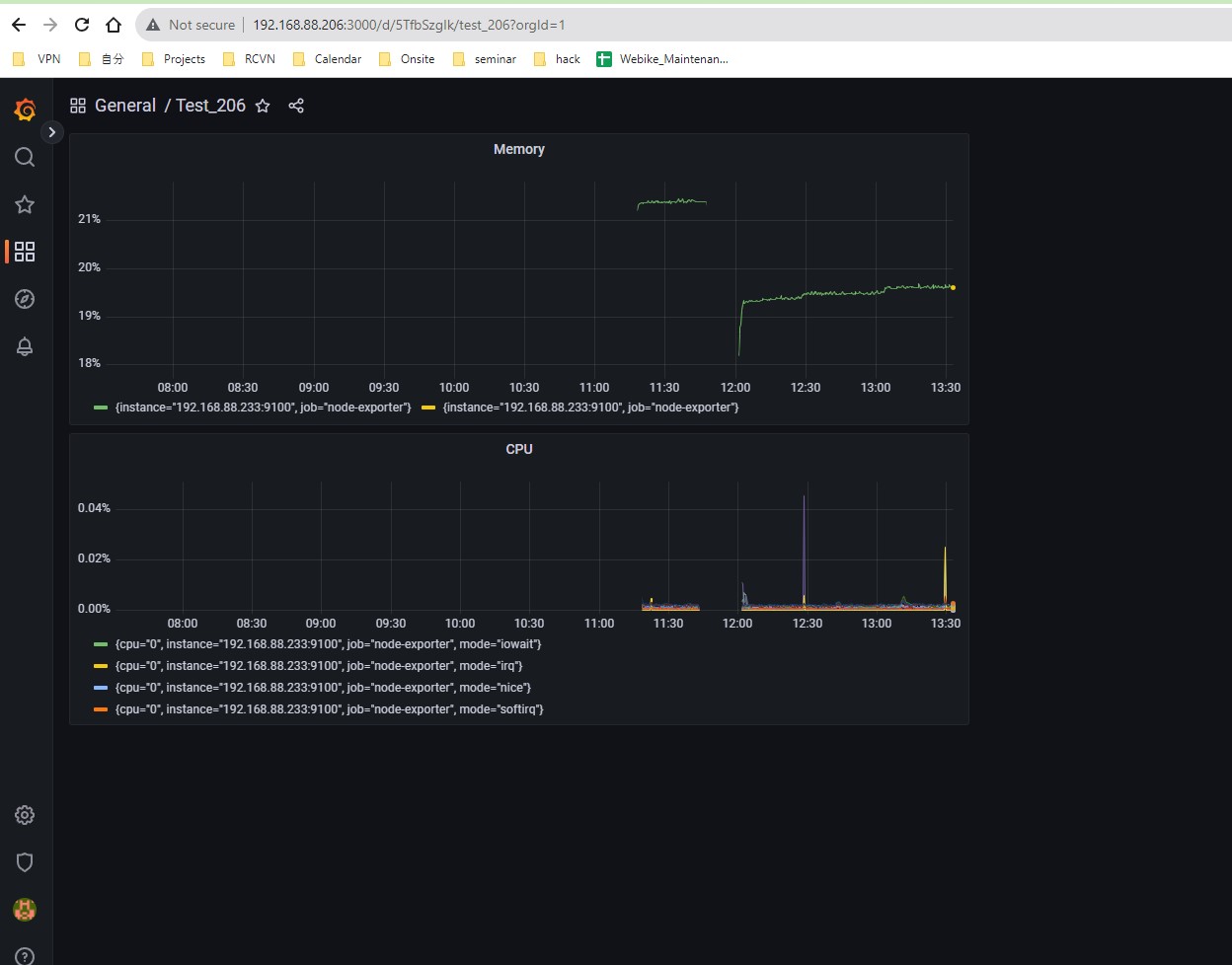Open the Server Admin shield icon

coord(24,861)
